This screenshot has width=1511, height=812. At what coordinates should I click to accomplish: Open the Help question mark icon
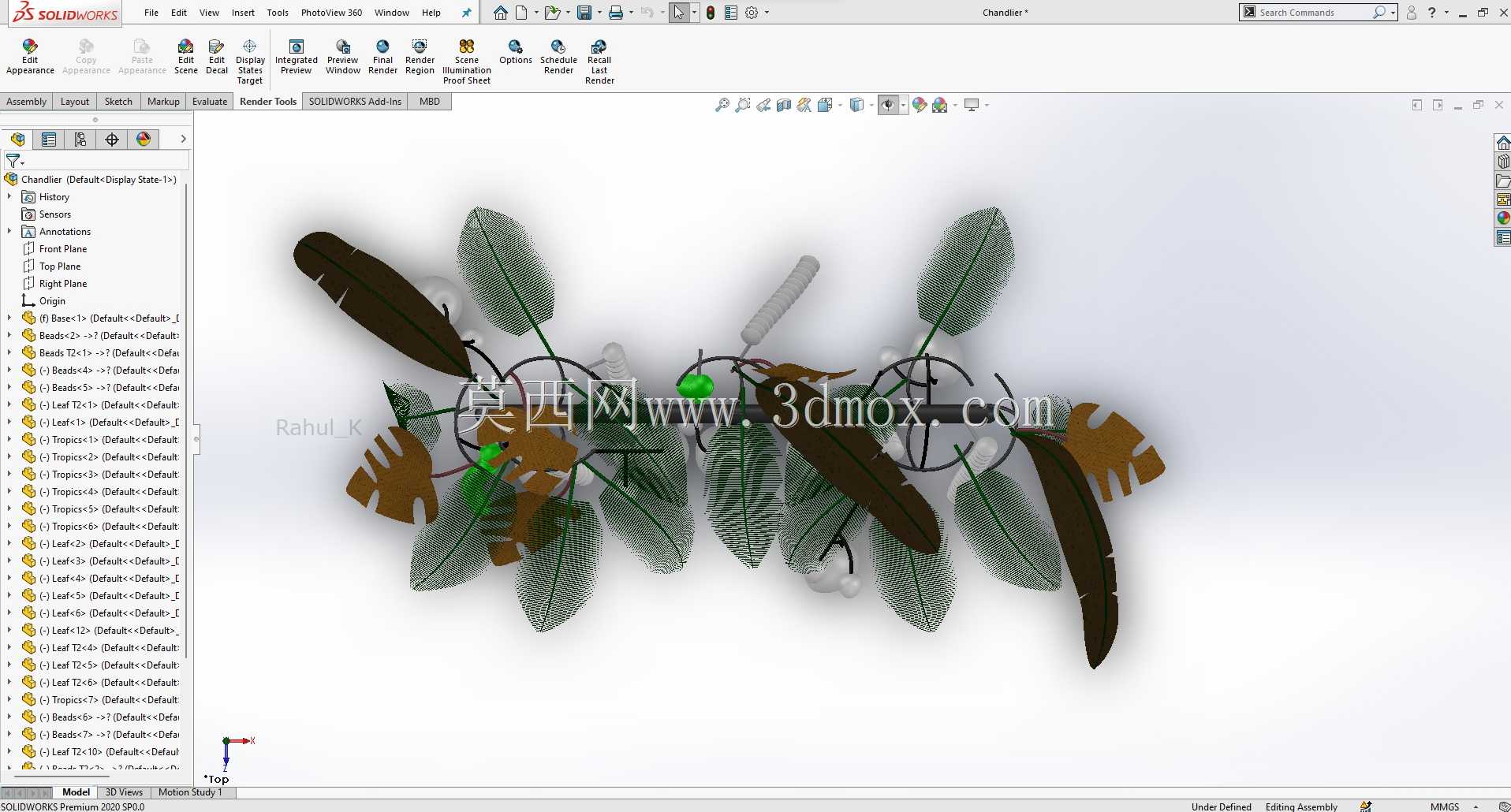pyautogui.click(x=1431, y=13)
